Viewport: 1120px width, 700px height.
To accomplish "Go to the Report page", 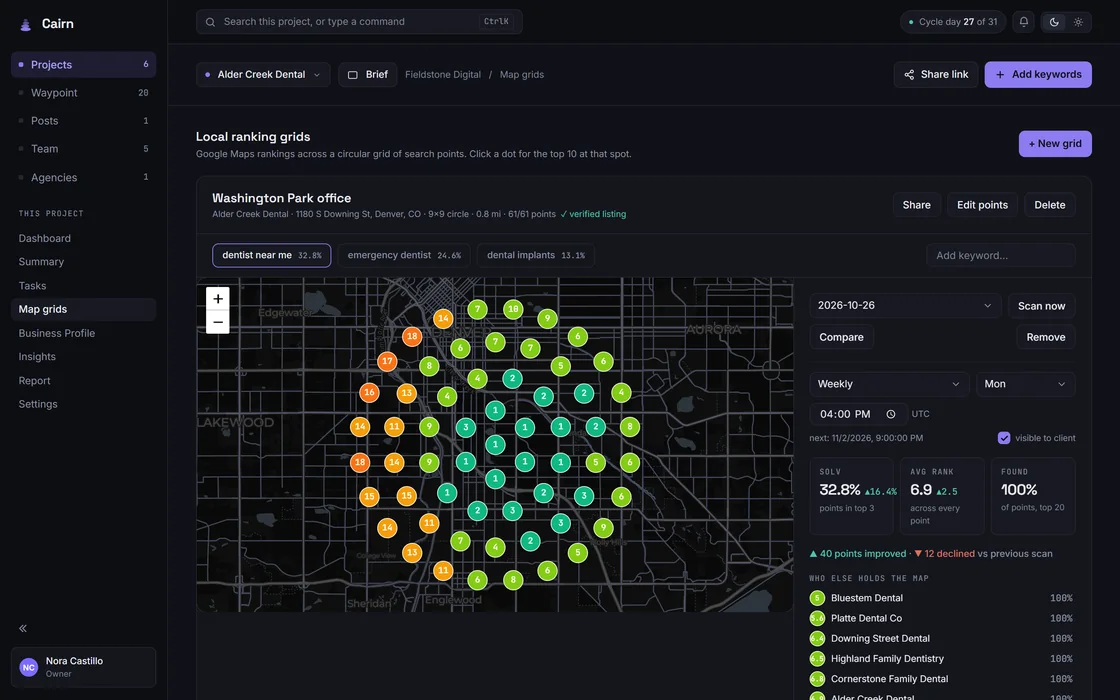I will [84, 381].
